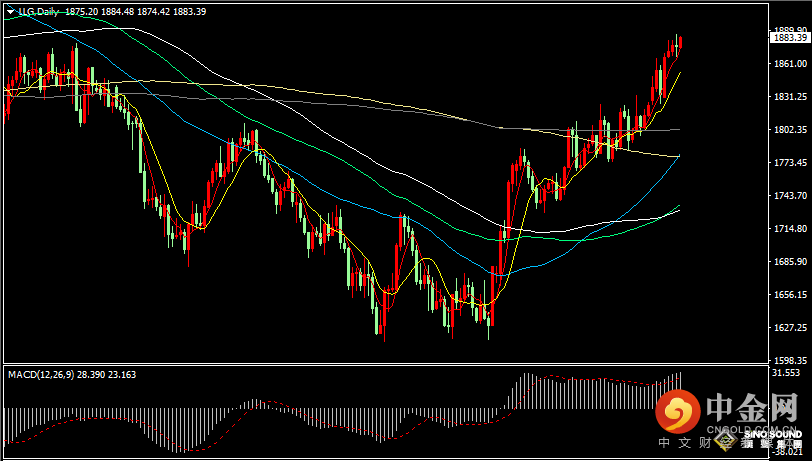Click the 1802.35 level on price scale
Viewport: 812px width, 461px height.
pos(788,129)
